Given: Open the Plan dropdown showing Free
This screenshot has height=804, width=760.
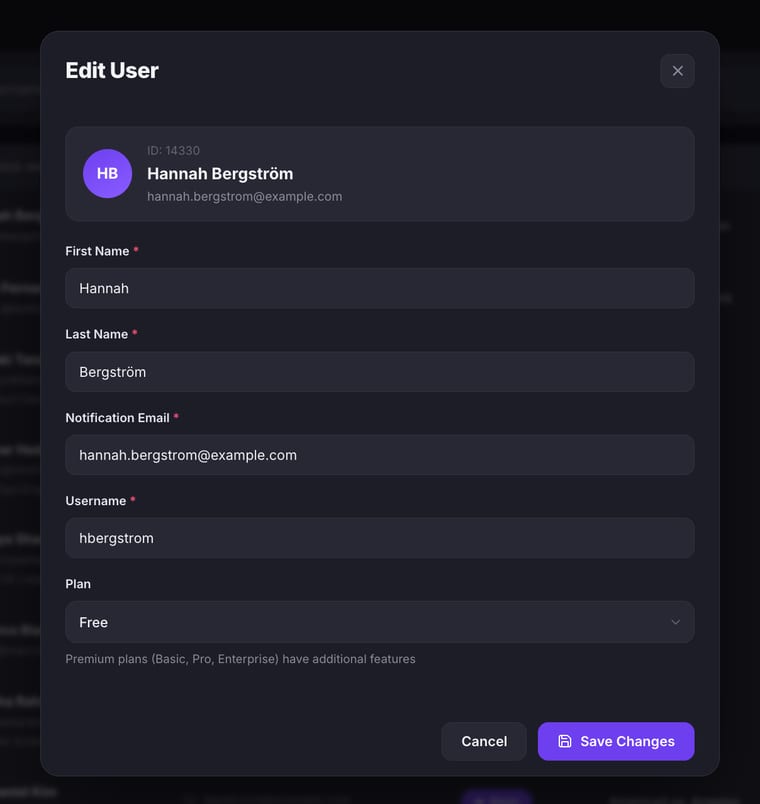Looking at the screenshot, I should [379, 622].
